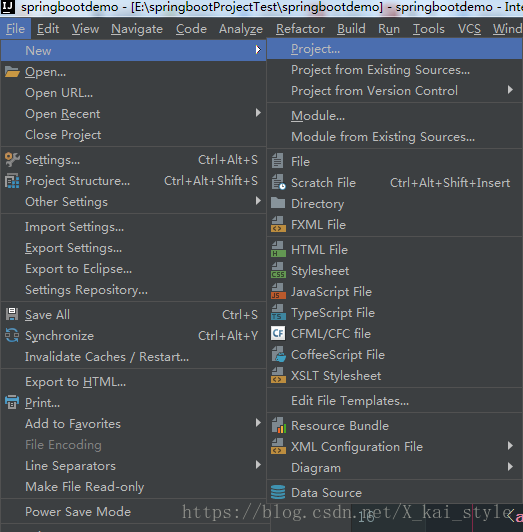The image size is (523, 532).
Task: Open the Code menu
Action: pos(191,29)
